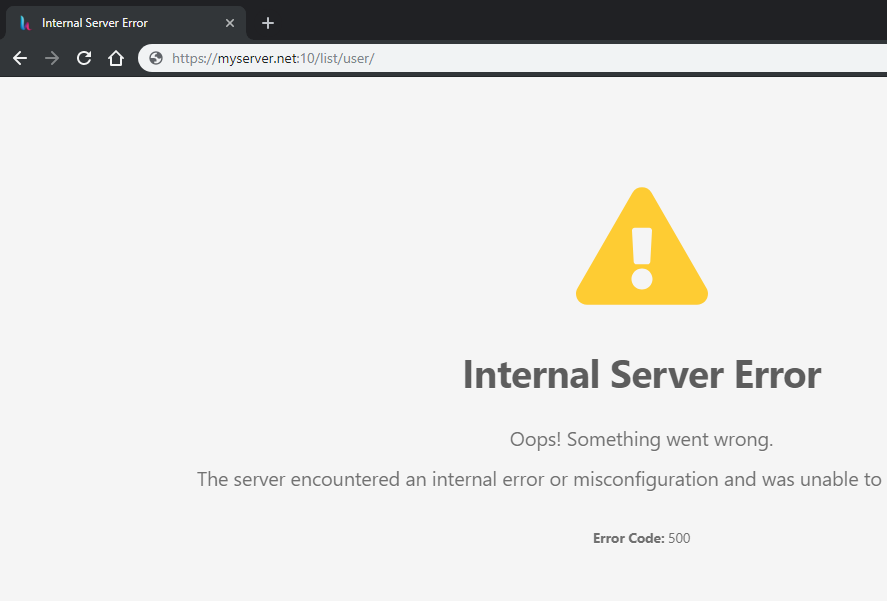887x601 pixels.
Task: Click the server misconfiguration message text
Action: [540, 479]
